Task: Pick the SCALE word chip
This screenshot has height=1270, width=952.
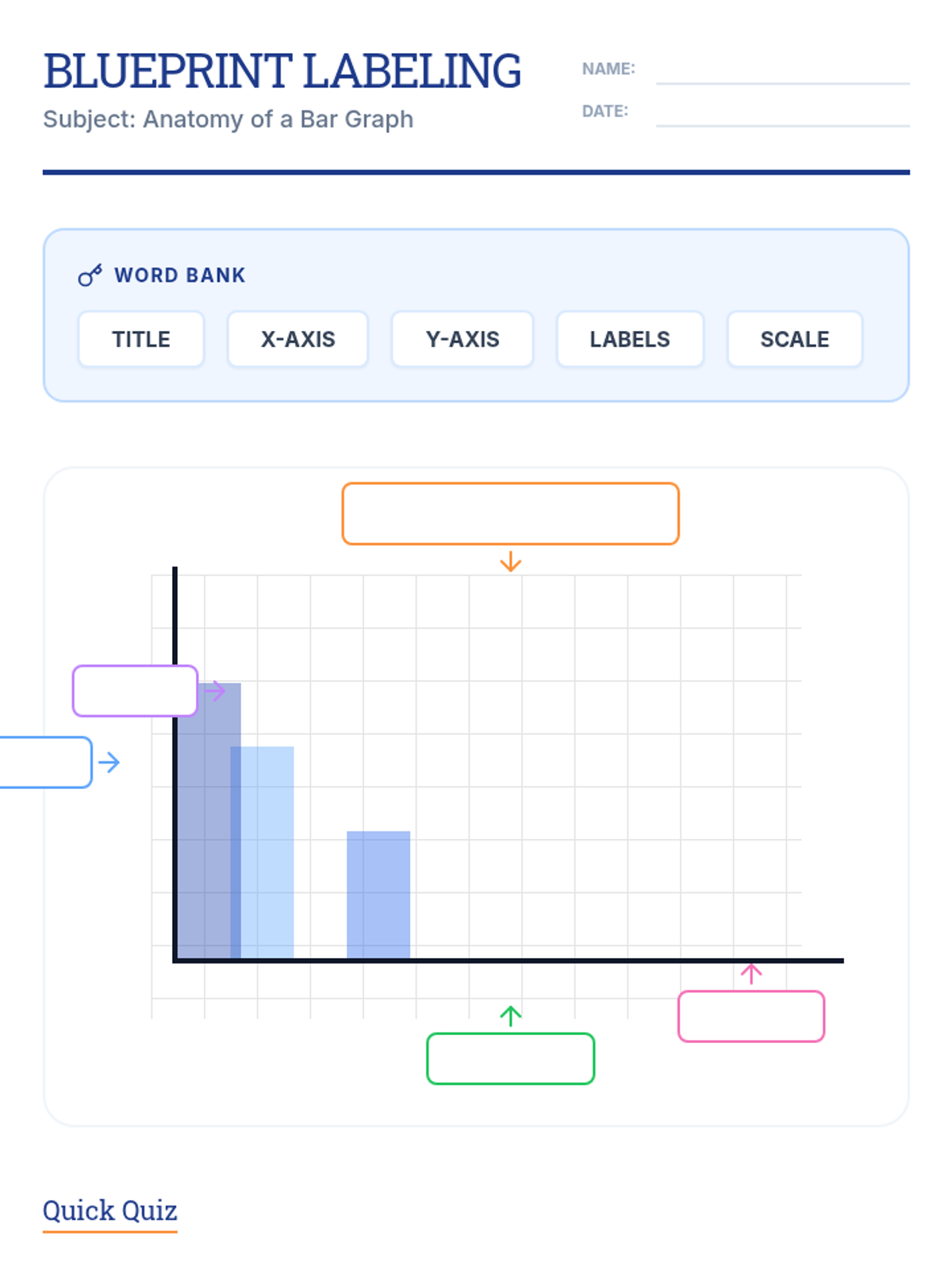Action: click(795, 339)
